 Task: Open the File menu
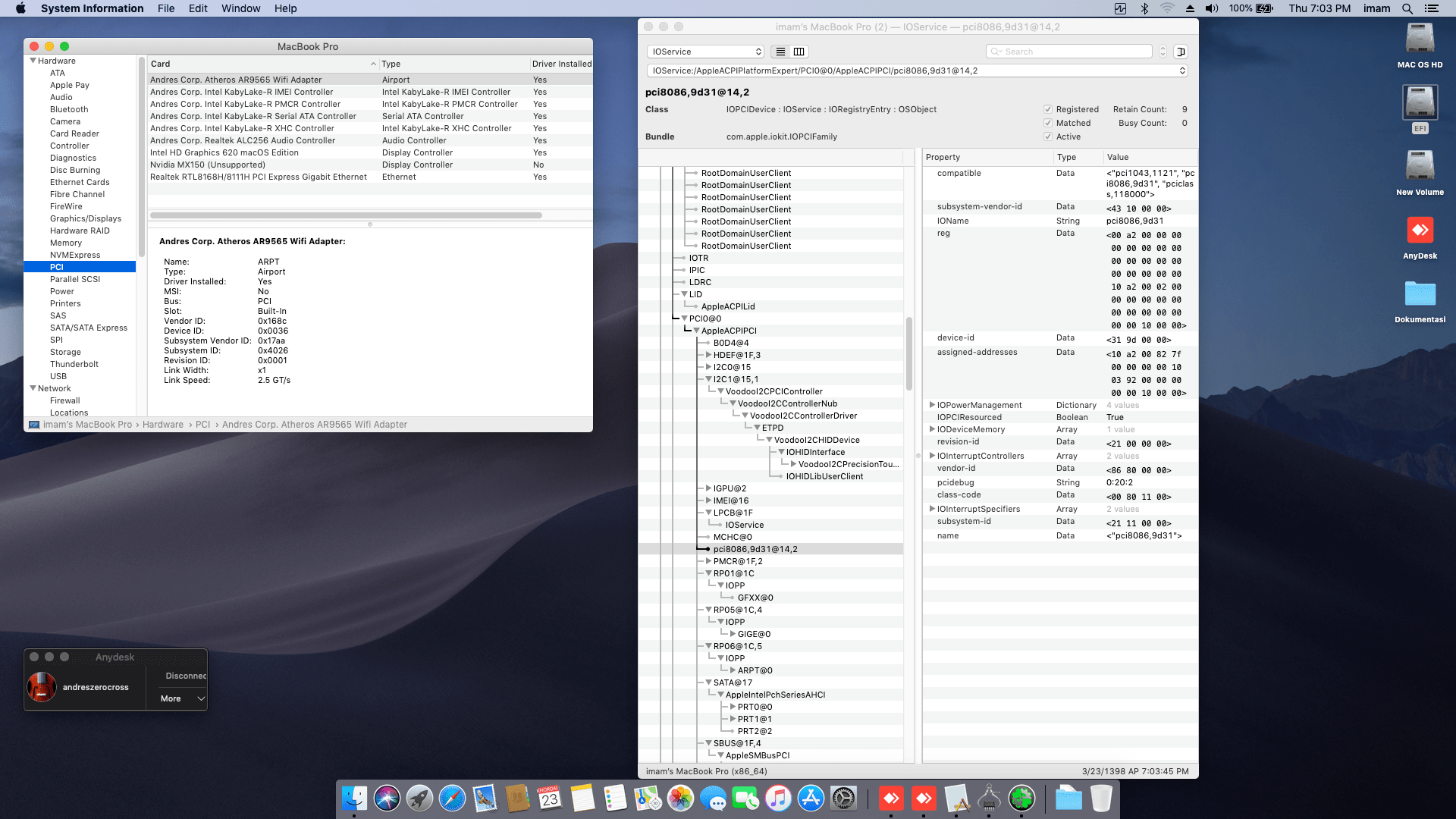point(166,8)
